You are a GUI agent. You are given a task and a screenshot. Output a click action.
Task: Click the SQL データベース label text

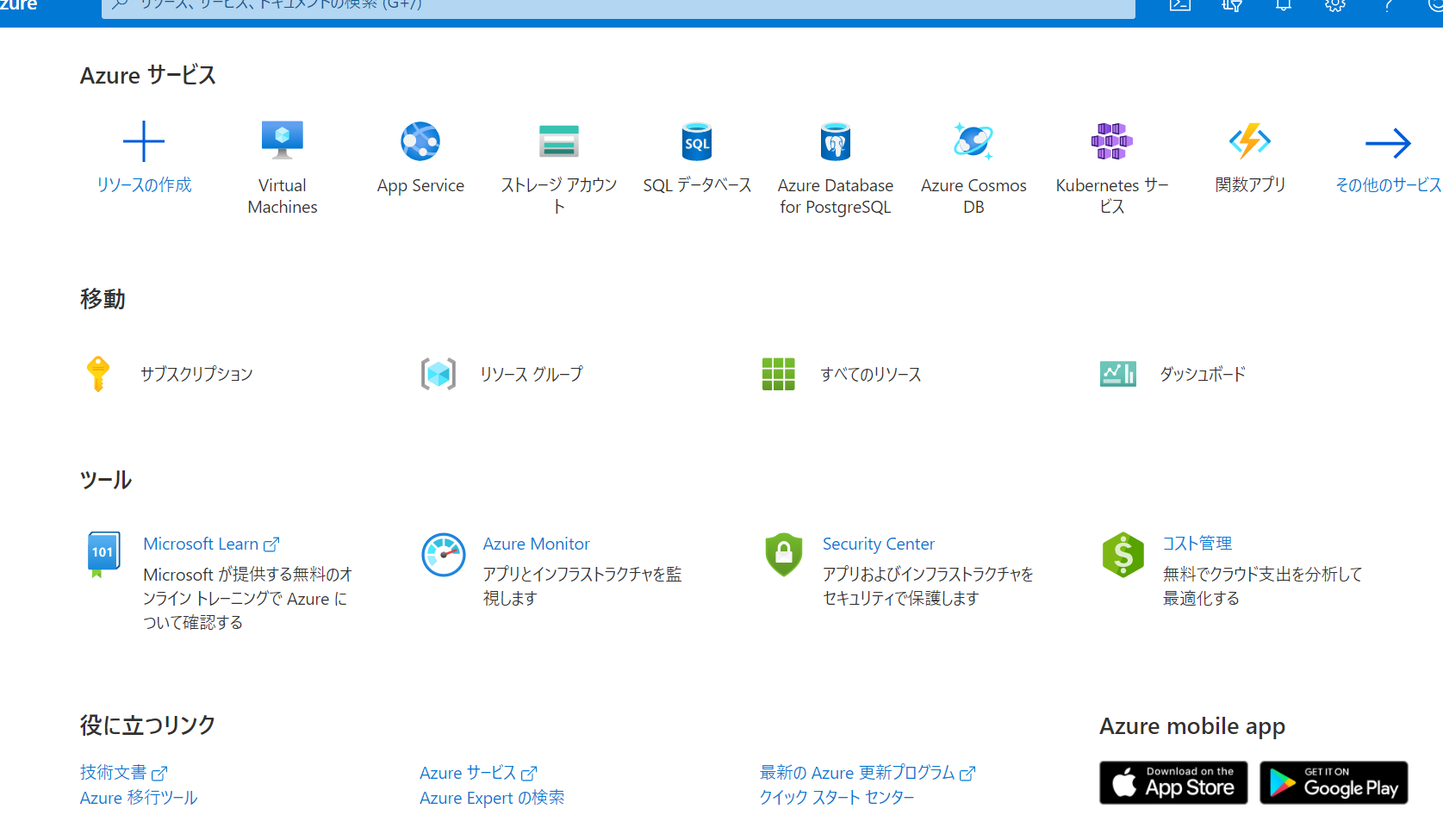[x=697, y=185]
